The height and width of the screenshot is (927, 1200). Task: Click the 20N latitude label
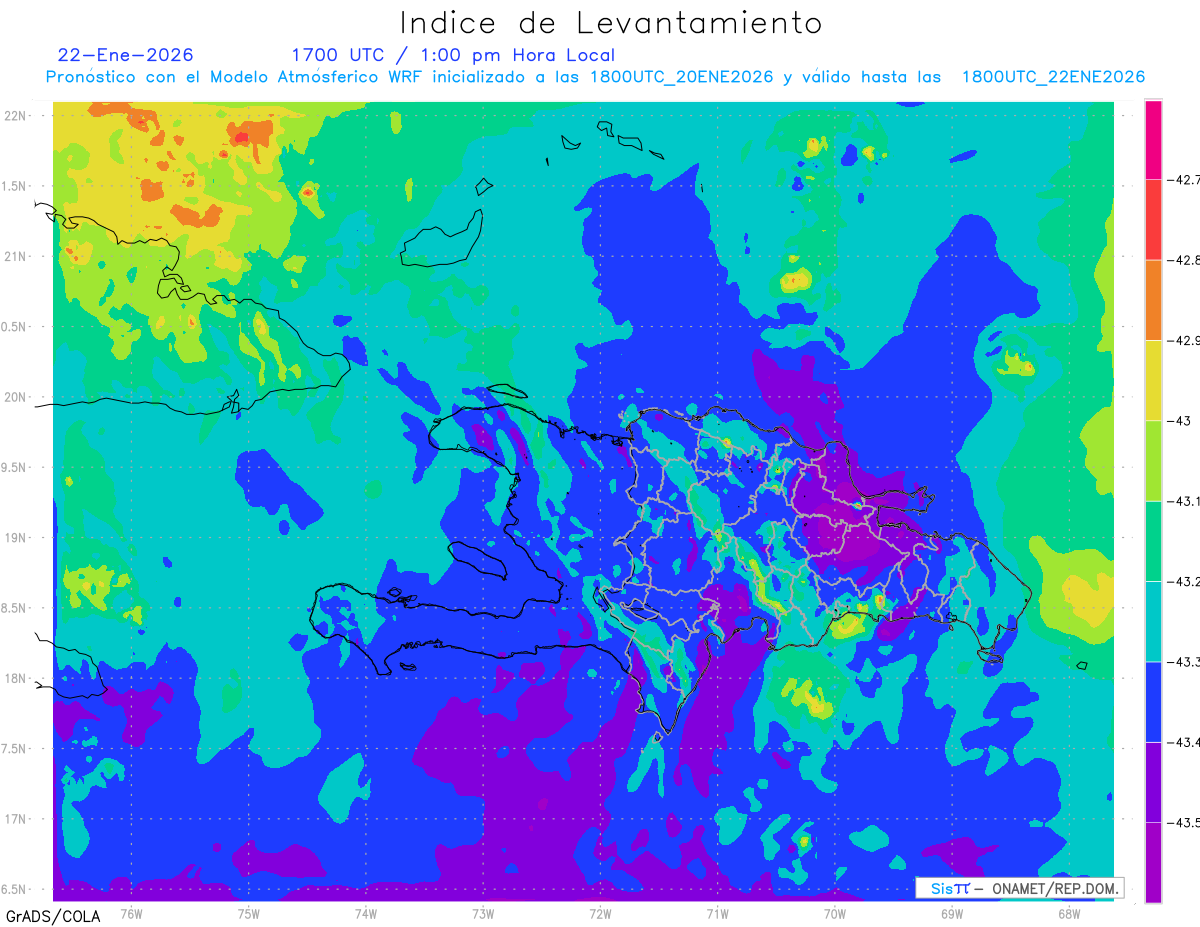[x=15, y=397]
